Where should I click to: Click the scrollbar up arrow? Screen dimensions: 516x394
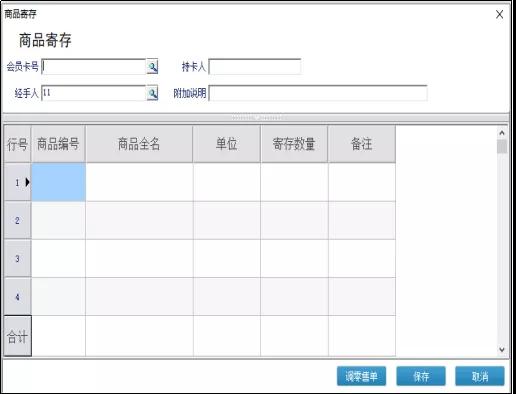pos(502,133)
